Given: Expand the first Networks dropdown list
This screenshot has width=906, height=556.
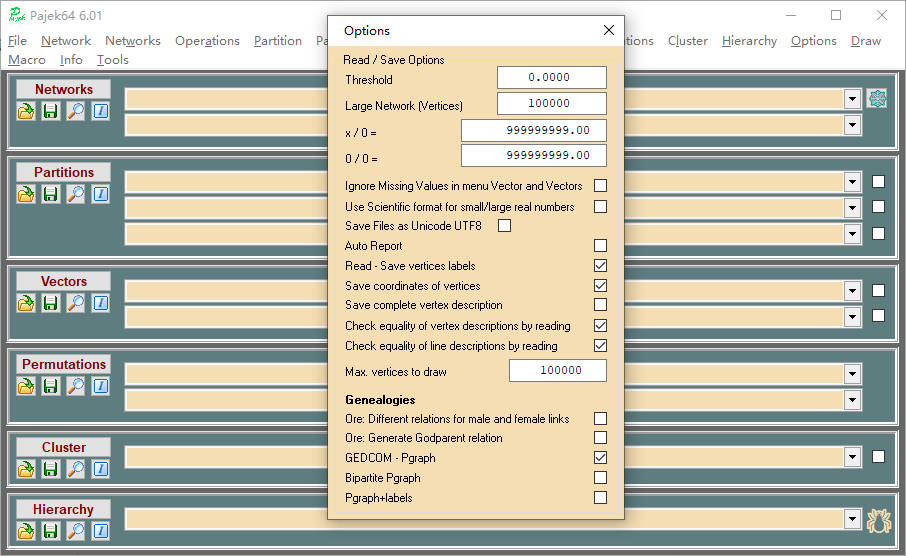Looking at the screenshot, I should tap(852, 99).
